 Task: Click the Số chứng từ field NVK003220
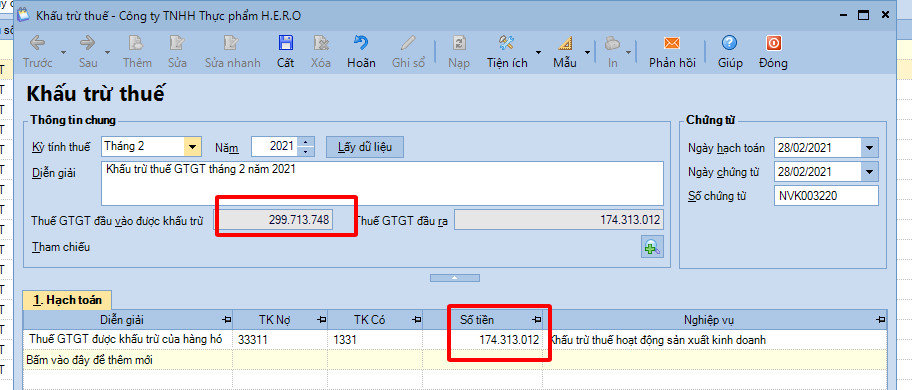[x=826, y=196]
